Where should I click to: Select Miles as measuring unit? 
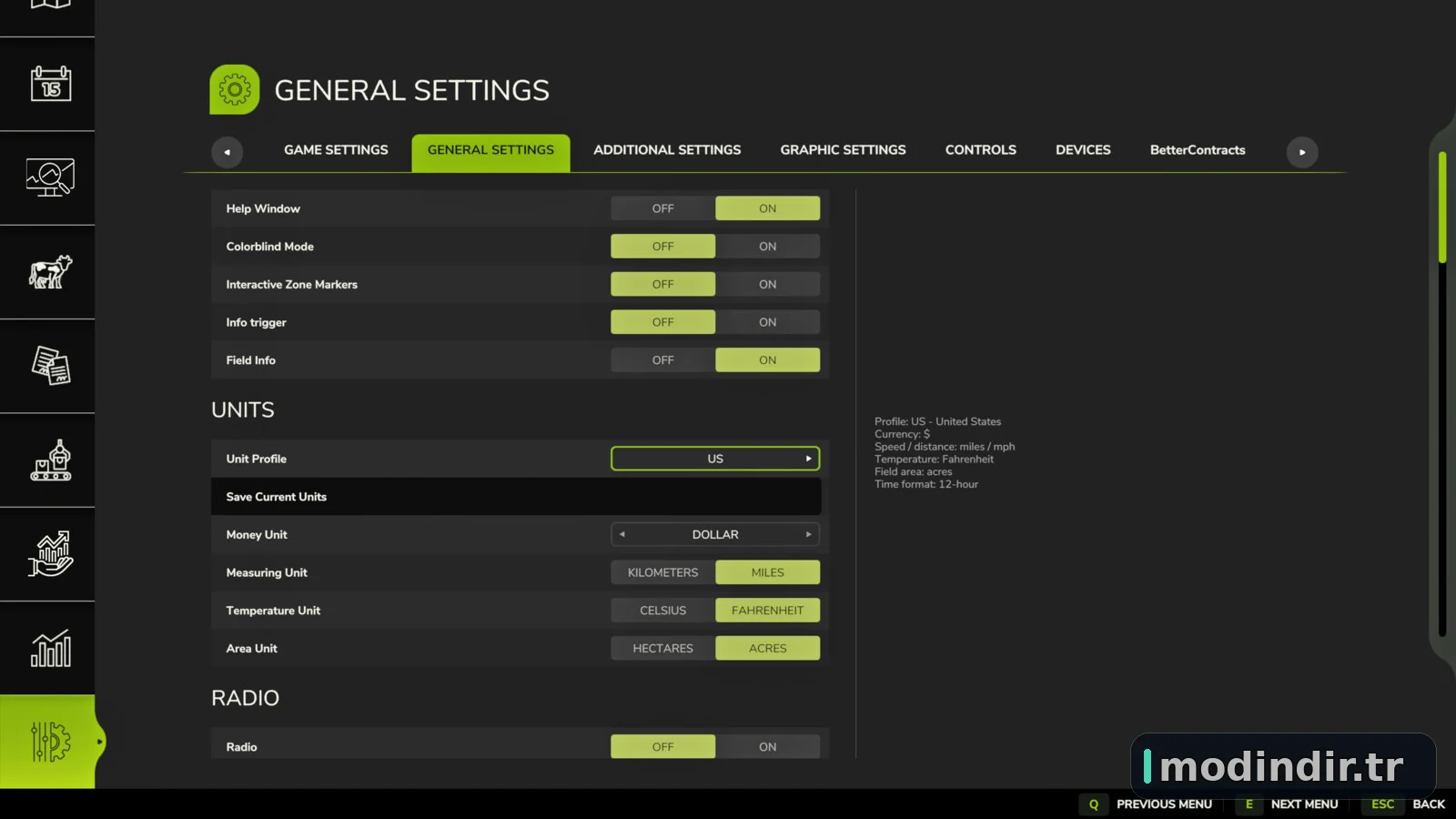[767, 572]
